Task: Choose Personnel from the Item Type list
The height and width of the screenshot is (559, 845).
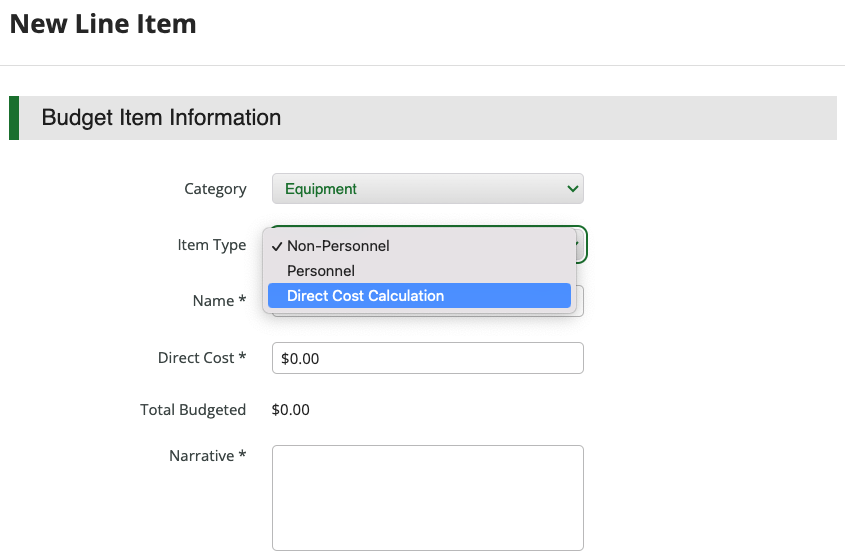Action: pyautogui.click(x=320, y=271)
